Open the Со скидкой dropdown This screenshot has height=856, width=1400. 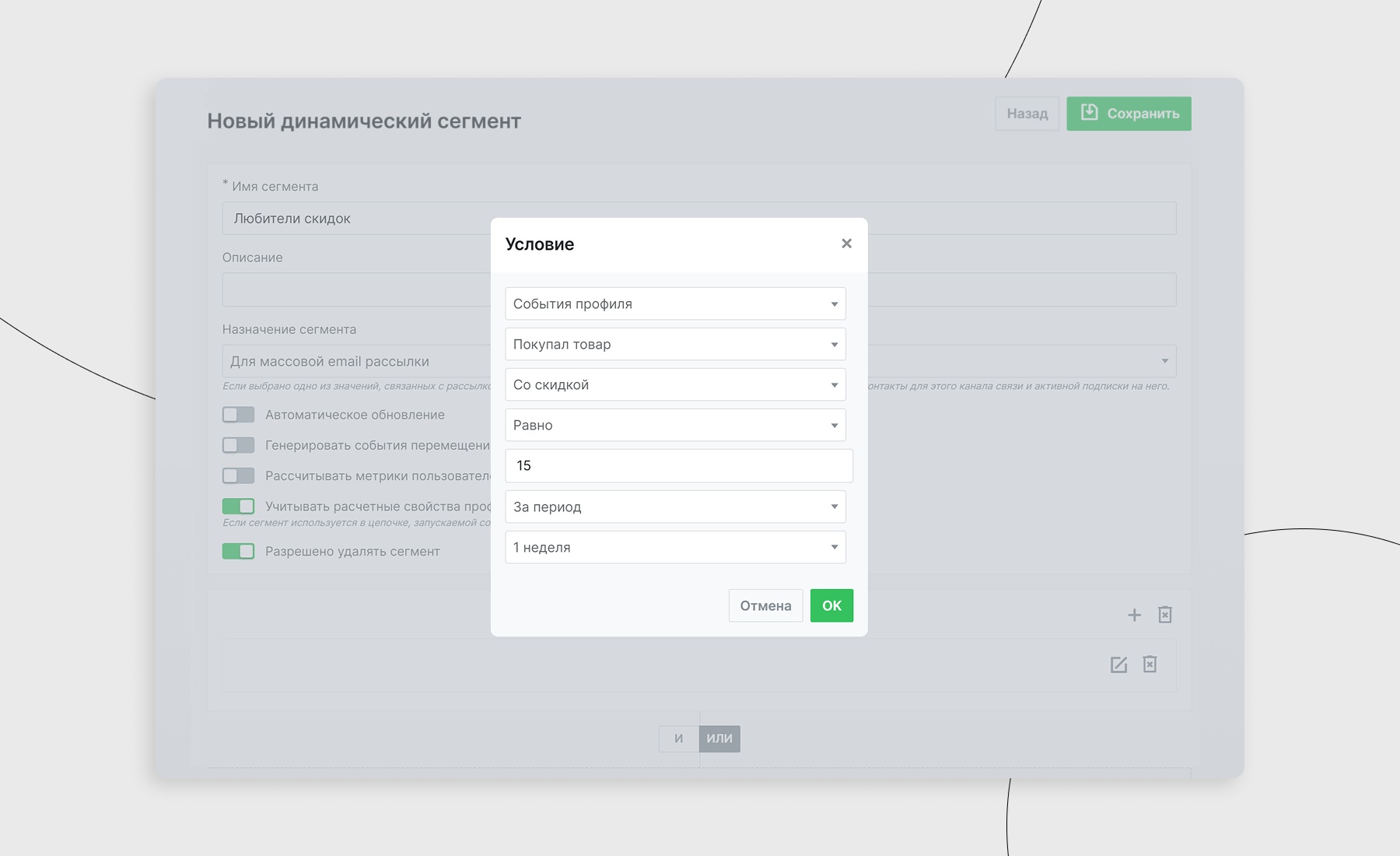point(675,384)
